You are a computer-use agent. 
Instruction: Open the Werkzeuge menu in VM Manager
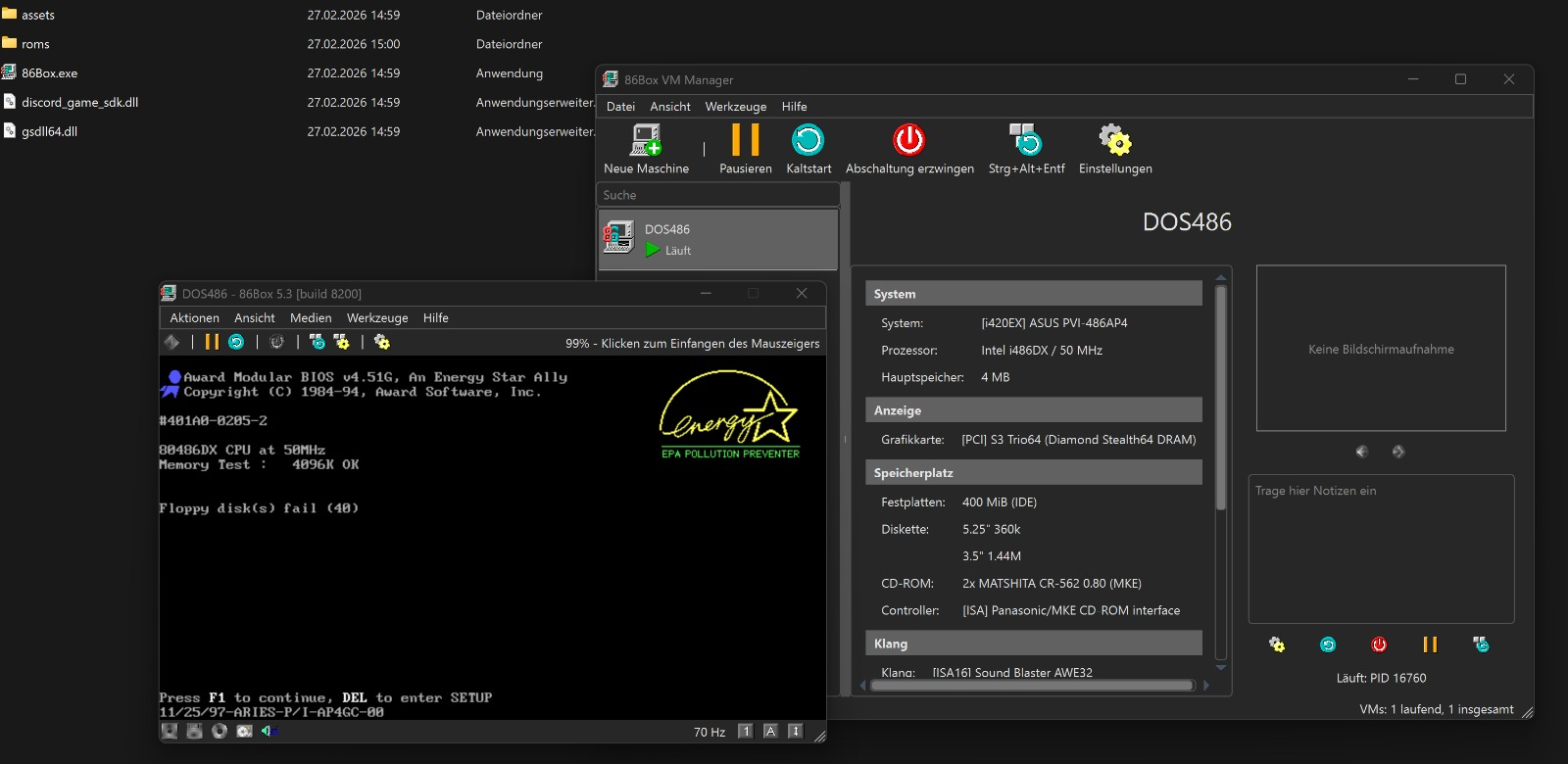pos(736,107)
